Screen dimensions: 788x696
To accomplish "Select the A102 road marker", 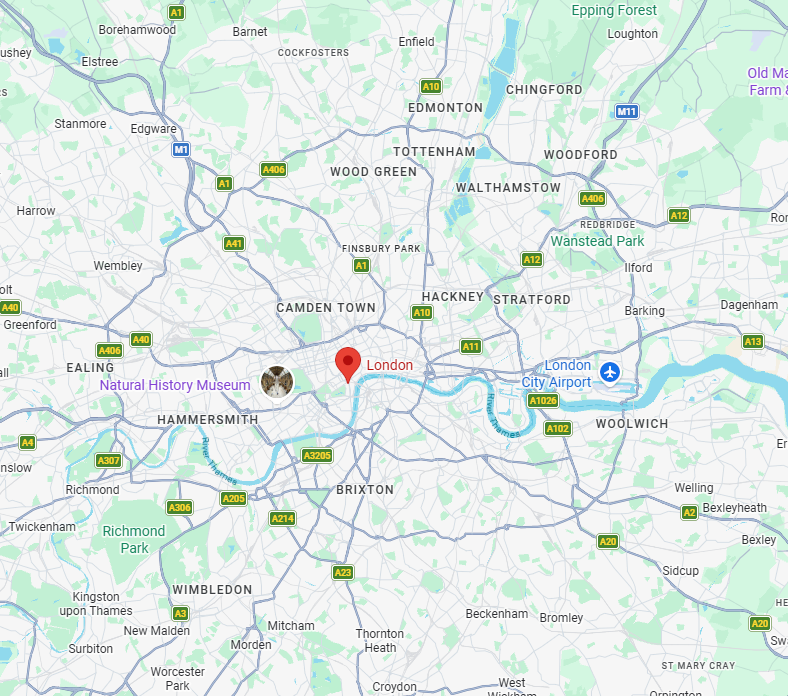I will 558,429.
